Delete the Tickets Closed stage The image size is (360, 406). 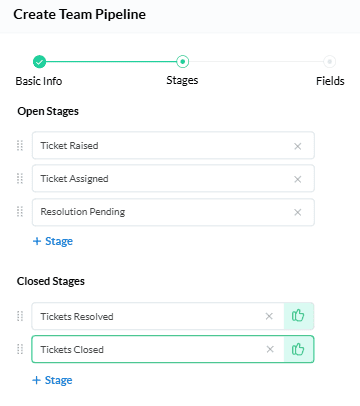270,349
